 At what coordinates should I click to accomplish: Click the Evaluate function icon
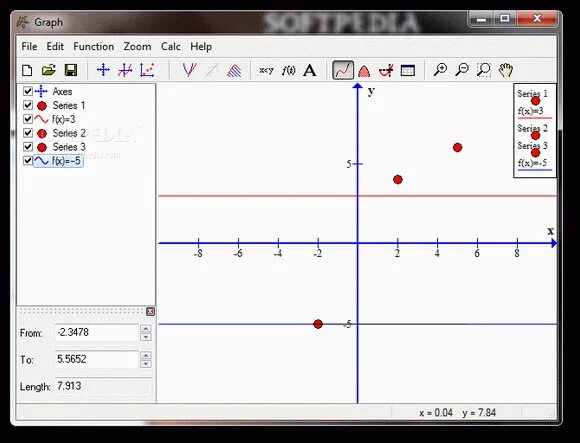pos(386,70)
